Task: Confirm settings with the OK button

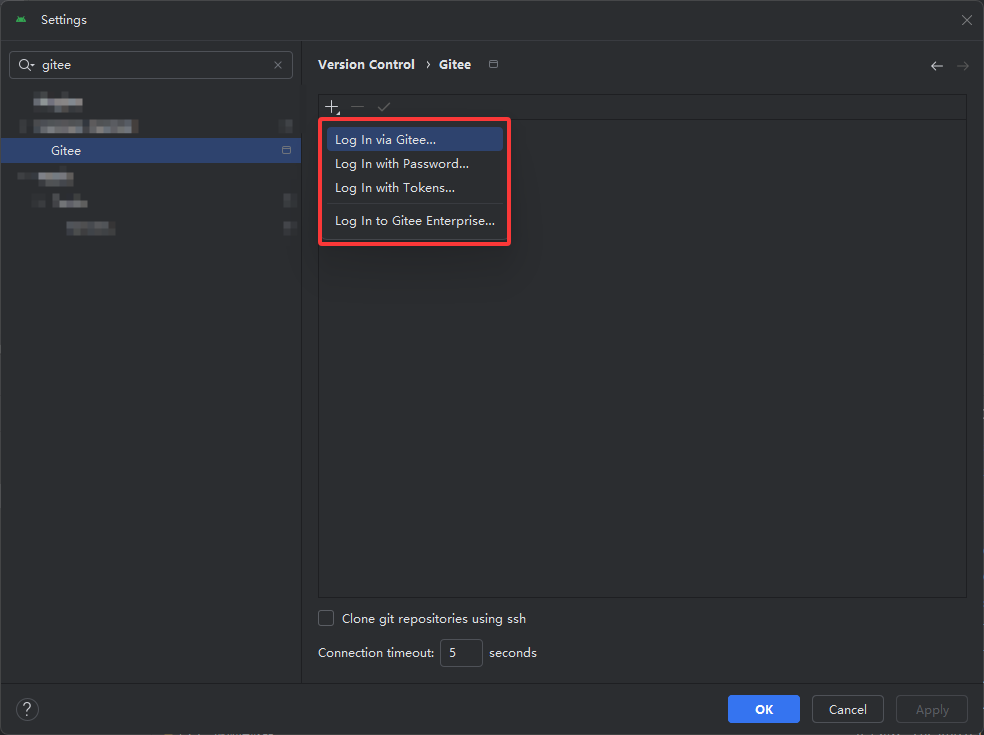Action: click(763, 709)
